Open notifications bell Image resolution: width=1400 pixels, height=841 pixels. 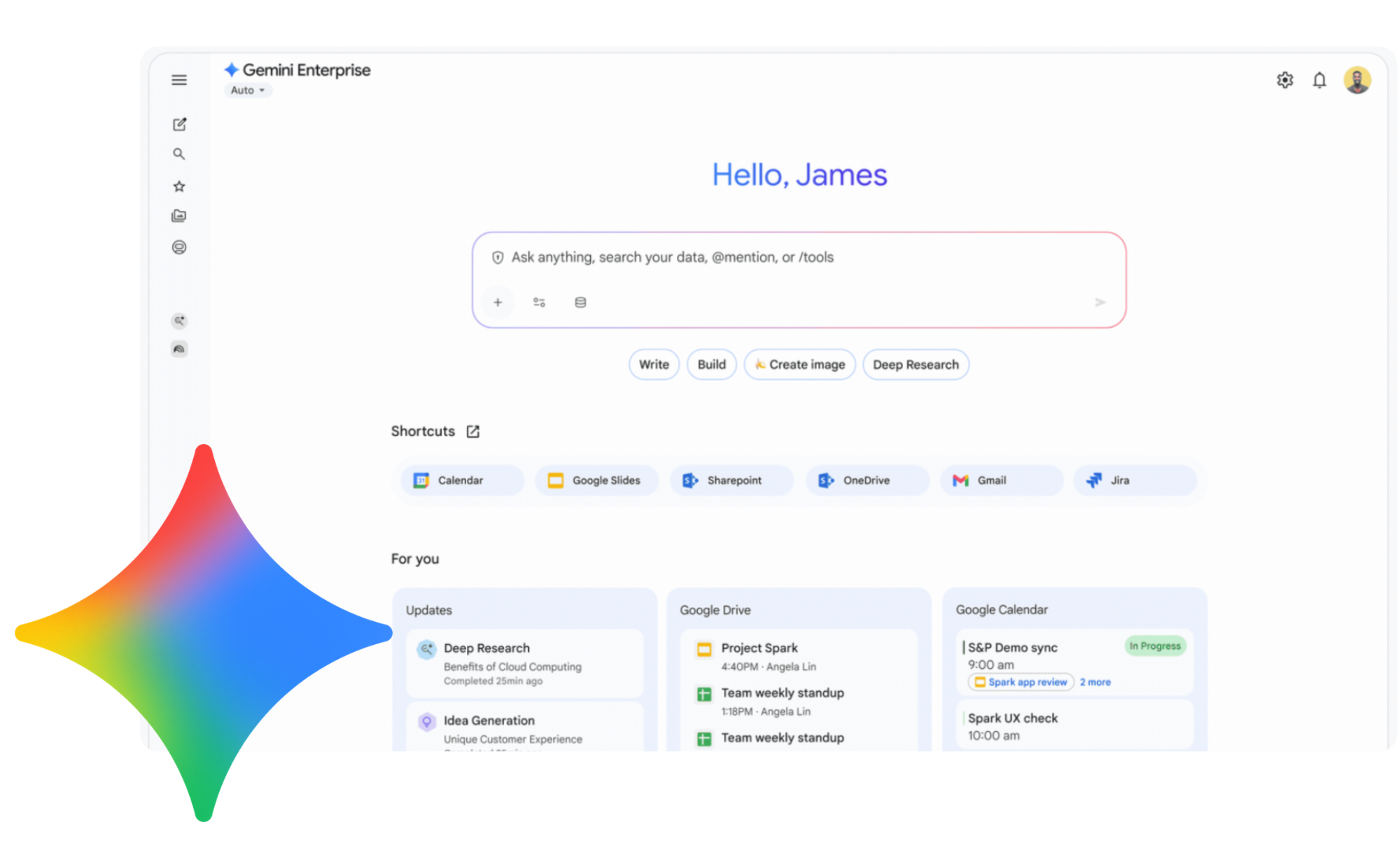coord(1319,80)
